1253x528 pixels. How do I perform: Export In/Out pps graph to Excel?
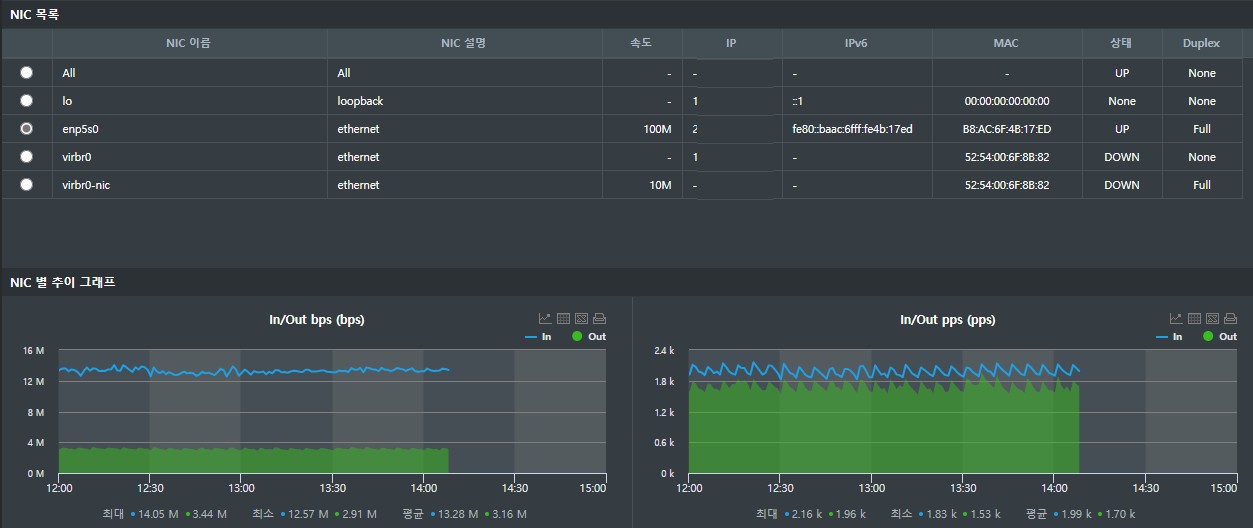click(x=1212, y=318)
